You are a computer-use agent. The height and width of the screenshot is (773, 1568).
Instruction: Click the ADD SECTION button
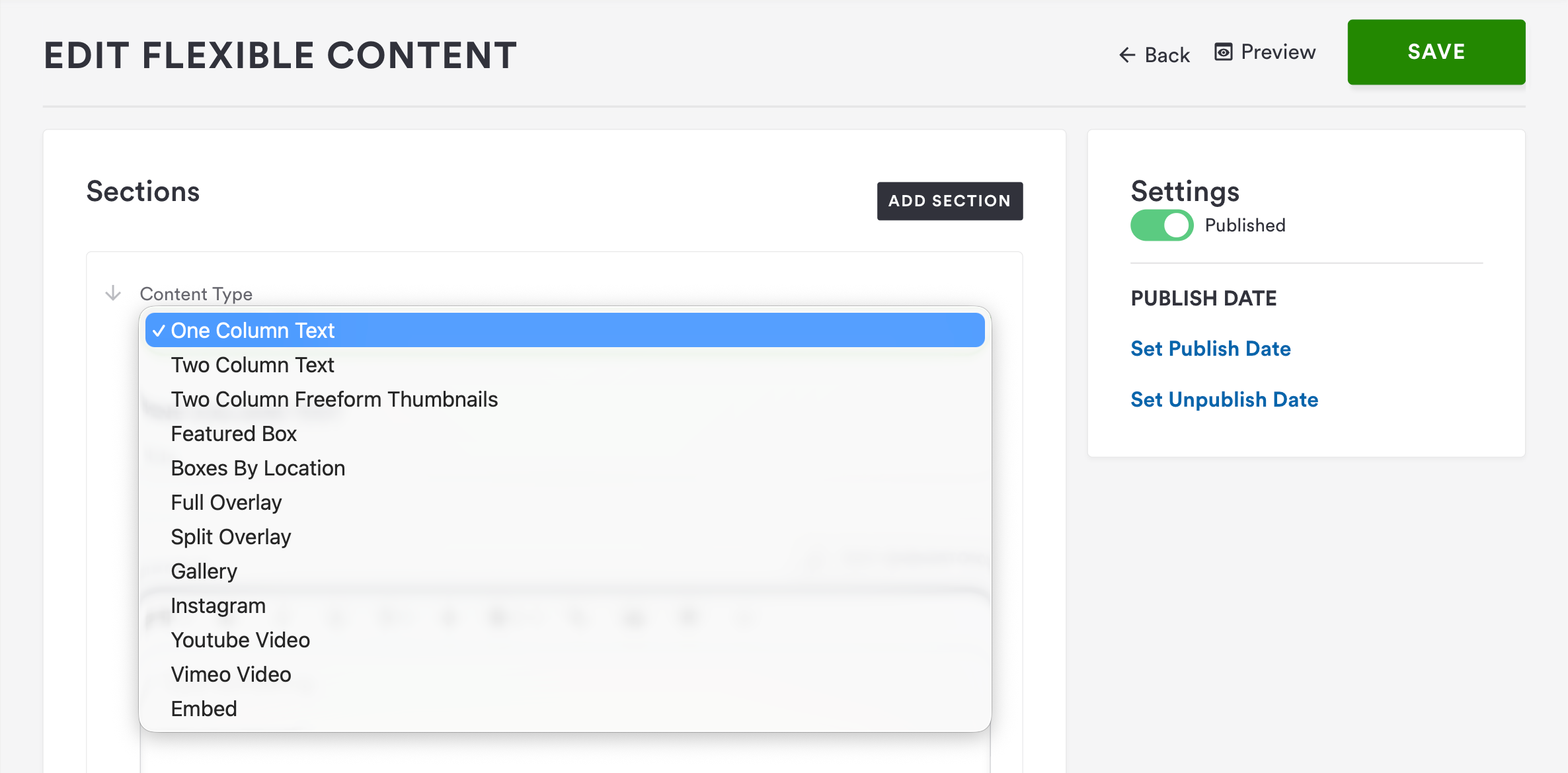coord(949,201)
